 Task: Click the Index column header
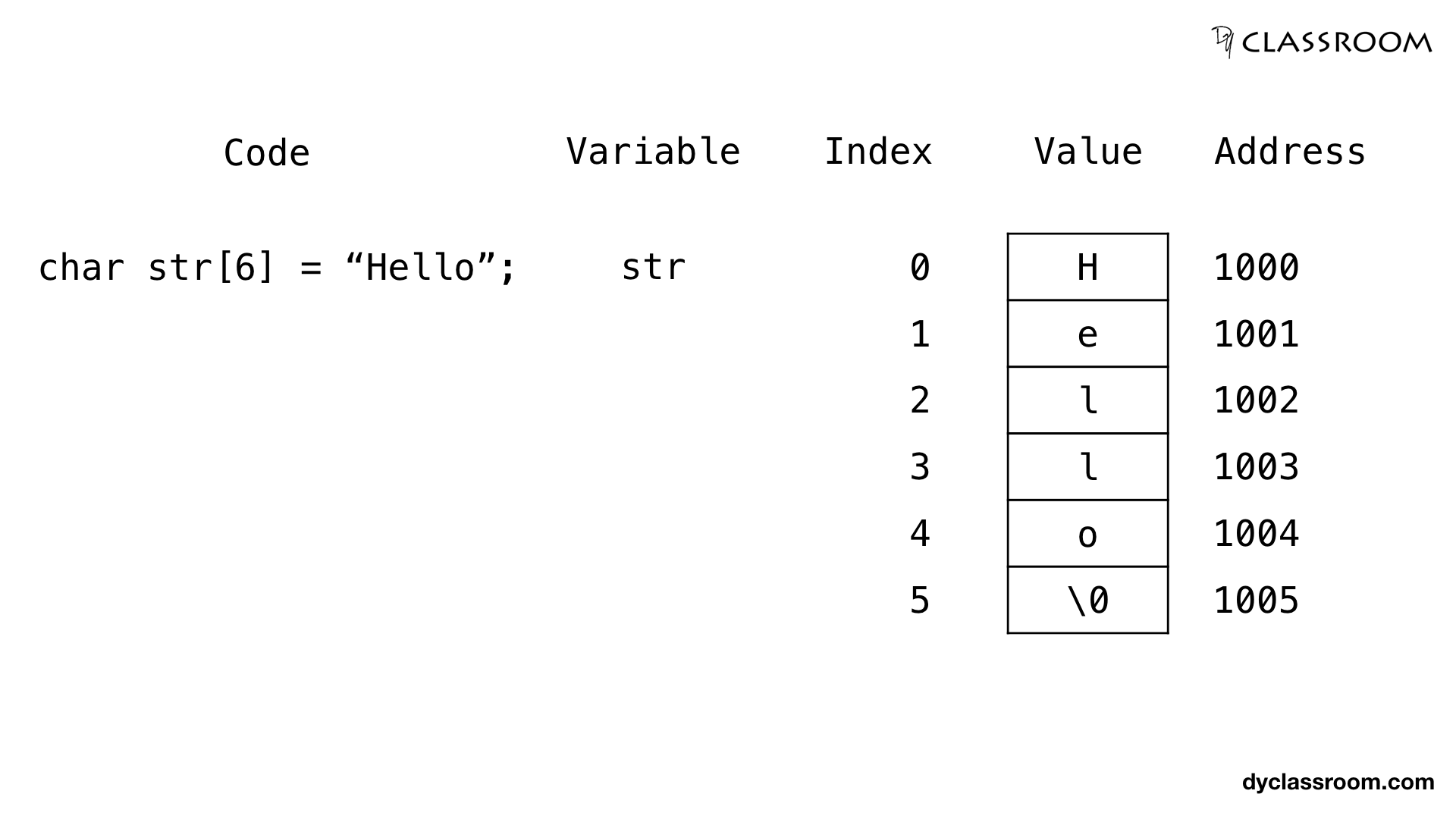coord(879,152)
